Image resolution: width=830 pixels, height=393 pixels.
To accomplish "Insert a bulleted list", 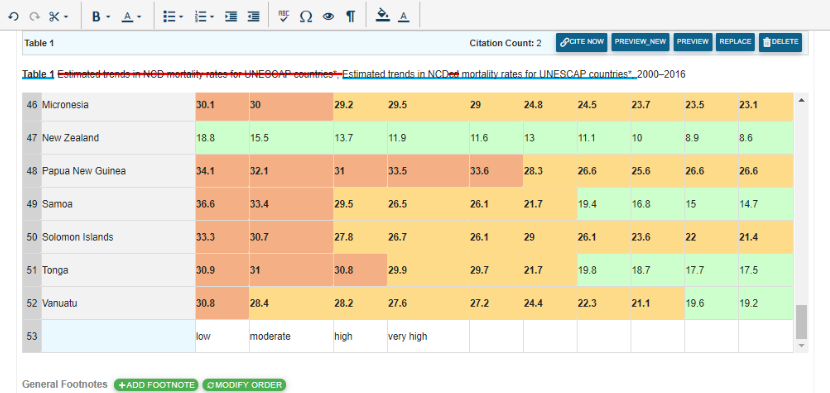I will (x=169, y=17).
